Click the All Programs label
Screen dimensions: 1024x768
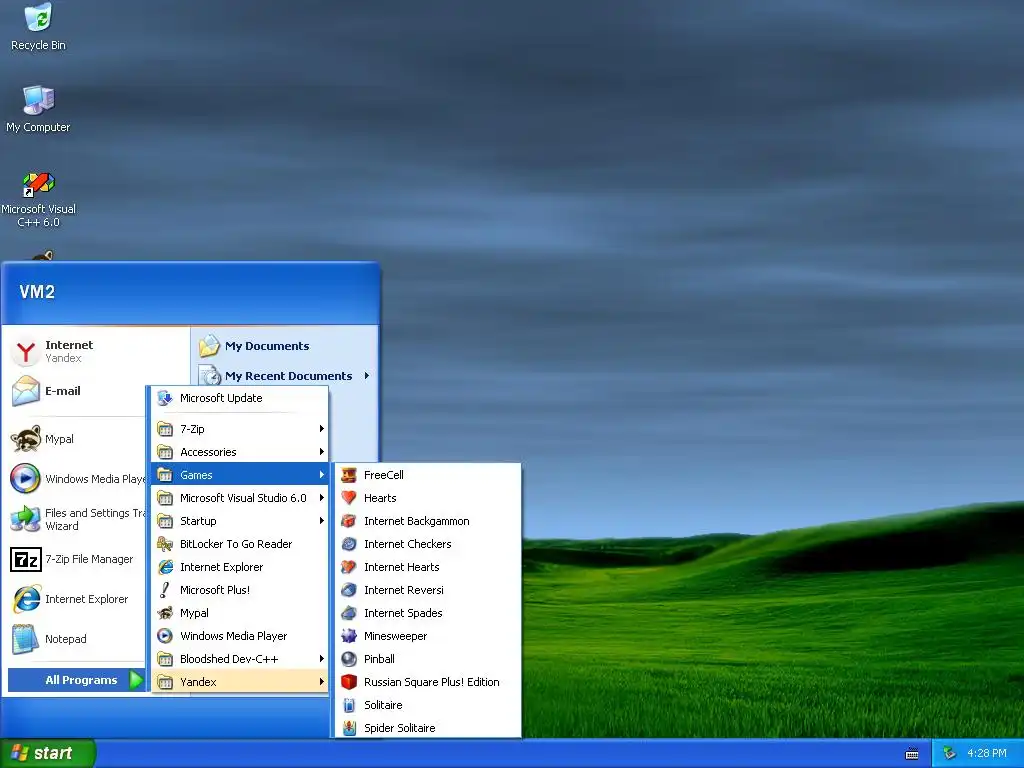click(81, 680)
